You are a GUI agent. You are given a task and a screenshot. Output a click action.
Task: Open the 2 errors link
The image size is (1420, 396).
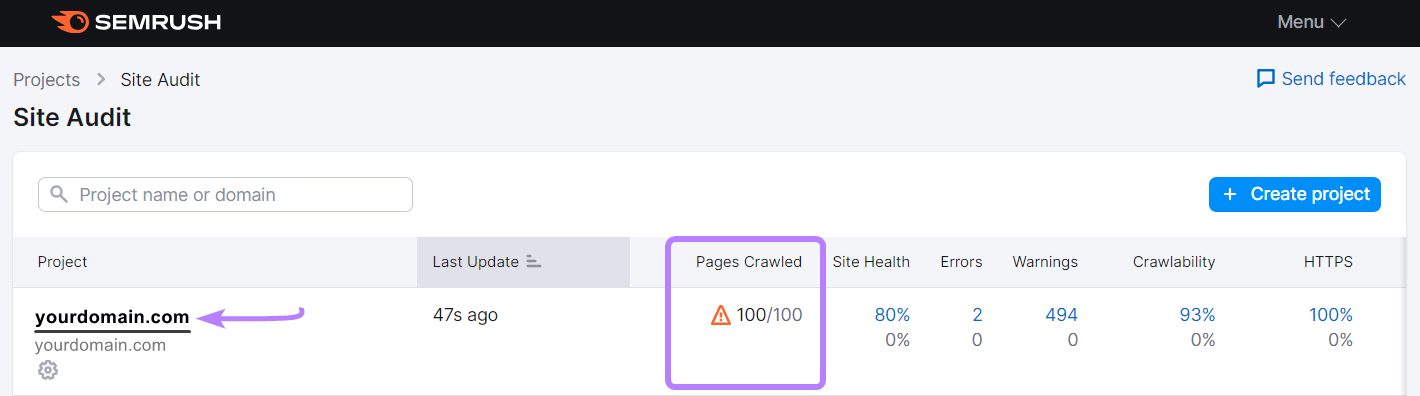tap(977, 315)
